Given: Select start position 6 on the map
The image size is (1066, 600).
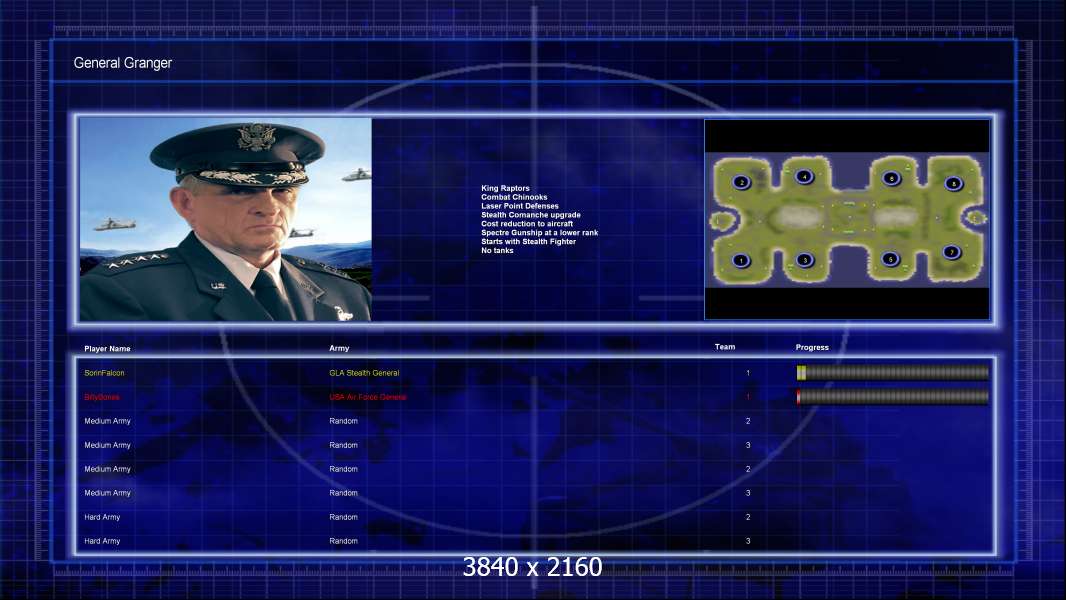Looking at the screenshot, I should tap(891, 178).
